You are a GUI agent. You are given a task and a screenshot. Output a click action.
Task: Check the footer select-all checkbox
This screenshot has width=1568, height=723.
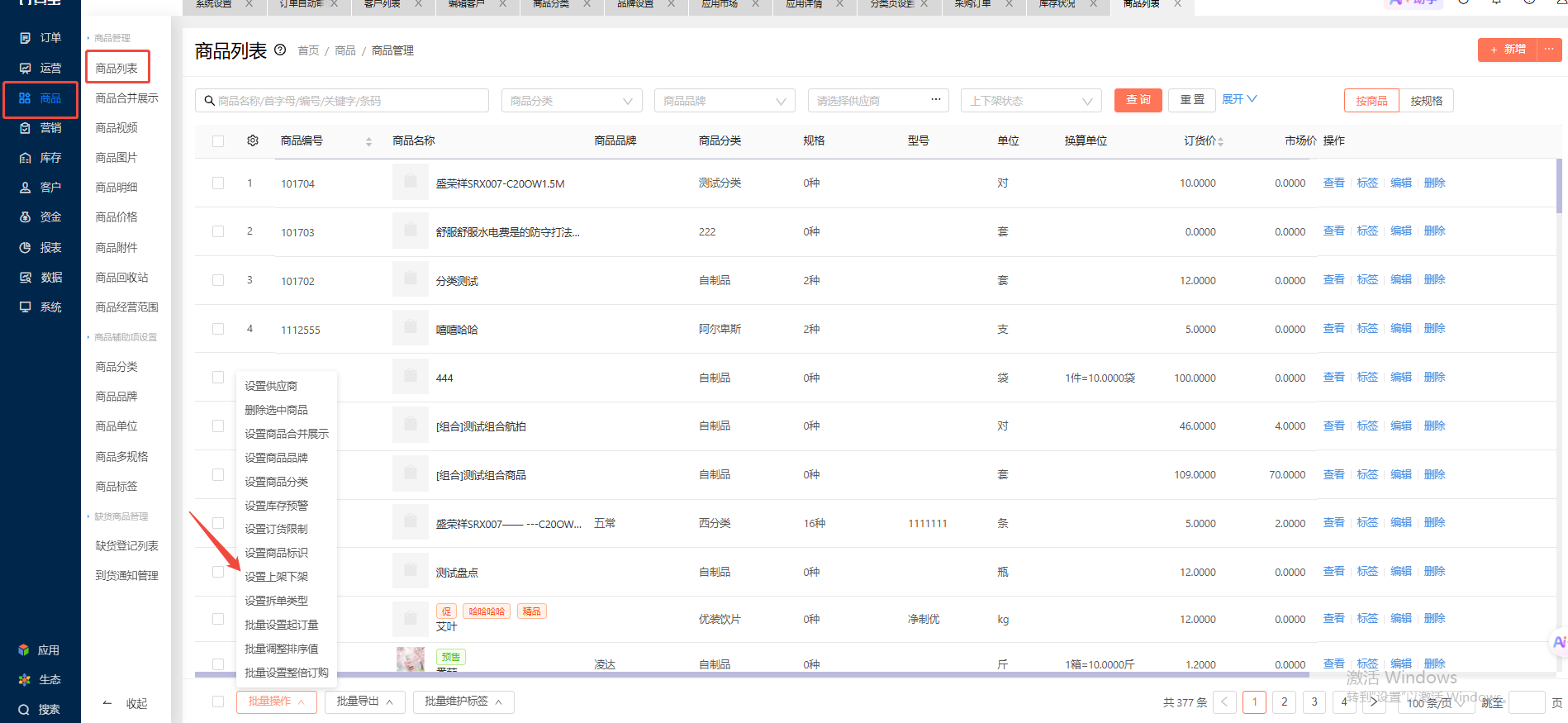[x=218, y=702]
